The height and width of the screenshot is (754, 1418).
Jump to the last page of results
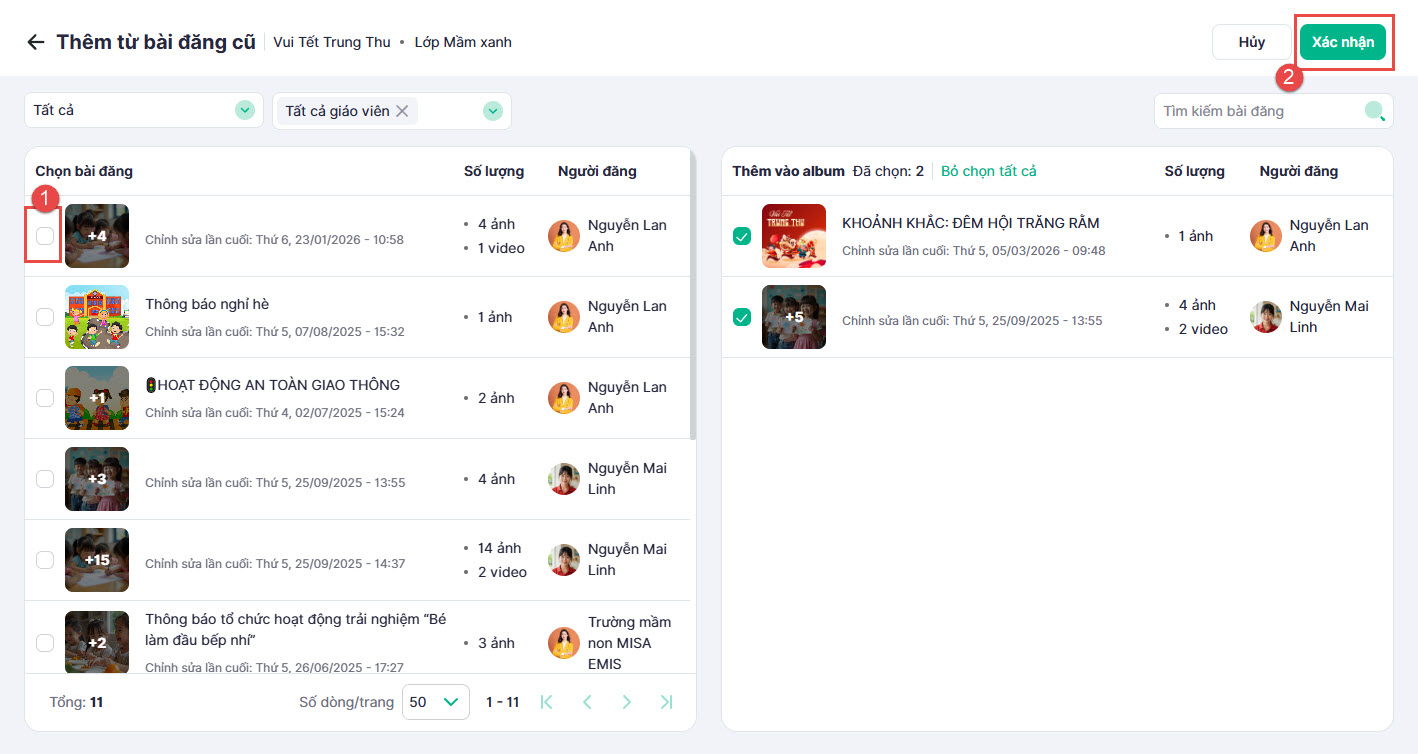click(x=667, y=702)
